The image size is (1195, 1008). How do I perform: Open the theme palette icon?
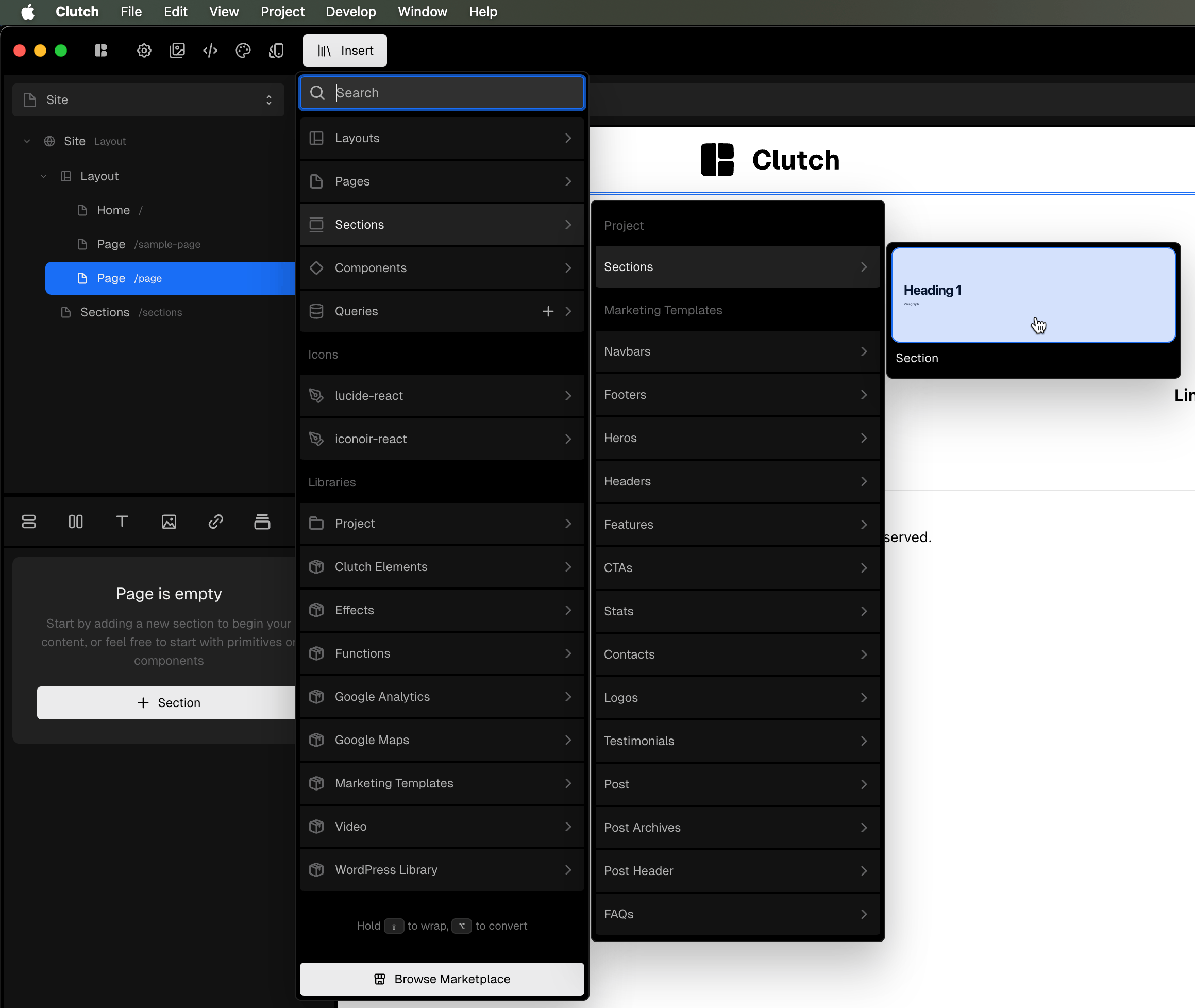click(243, 51)
